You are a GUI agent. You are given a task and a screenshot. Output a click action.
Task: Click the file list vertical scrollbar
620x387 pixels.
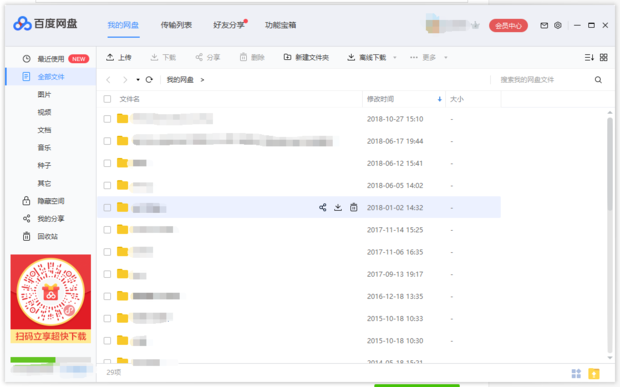tap(610, 164)
